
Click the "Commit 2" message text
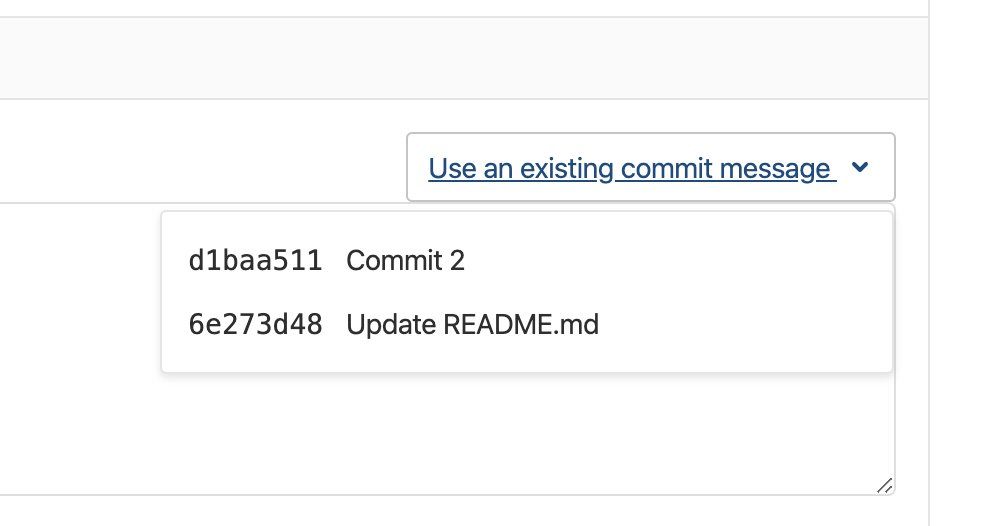click(x=405, y=261)
